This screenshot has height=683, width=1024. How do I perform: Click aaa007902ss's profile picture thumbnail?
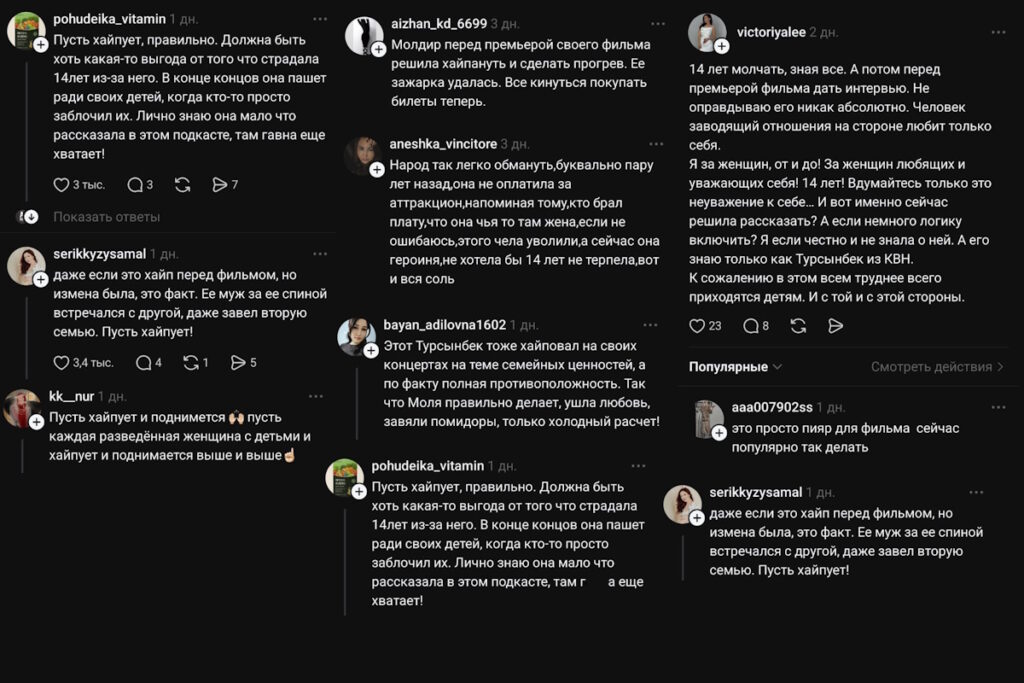708,419
